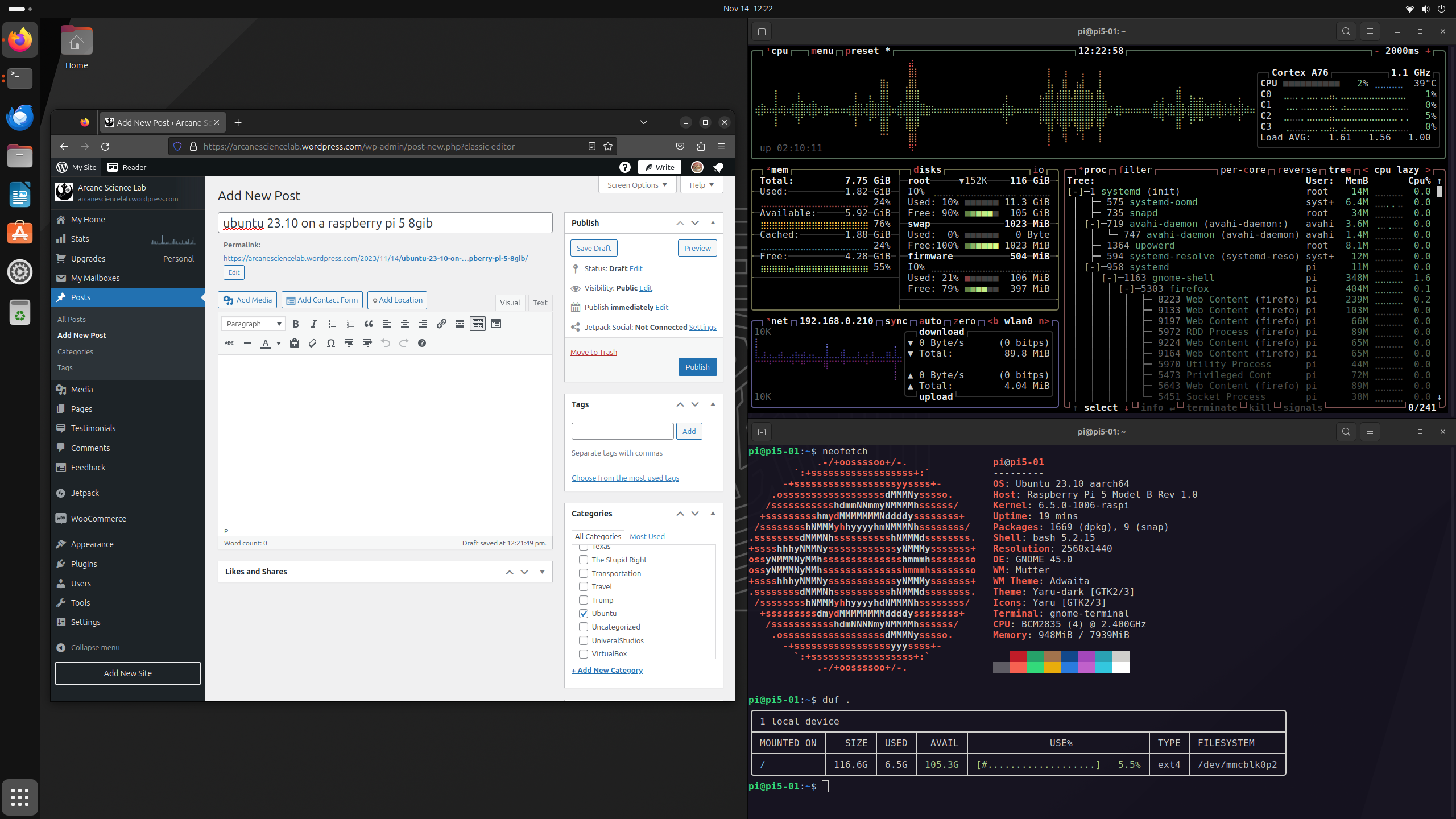Undo the last editor action

pos(386,343)
